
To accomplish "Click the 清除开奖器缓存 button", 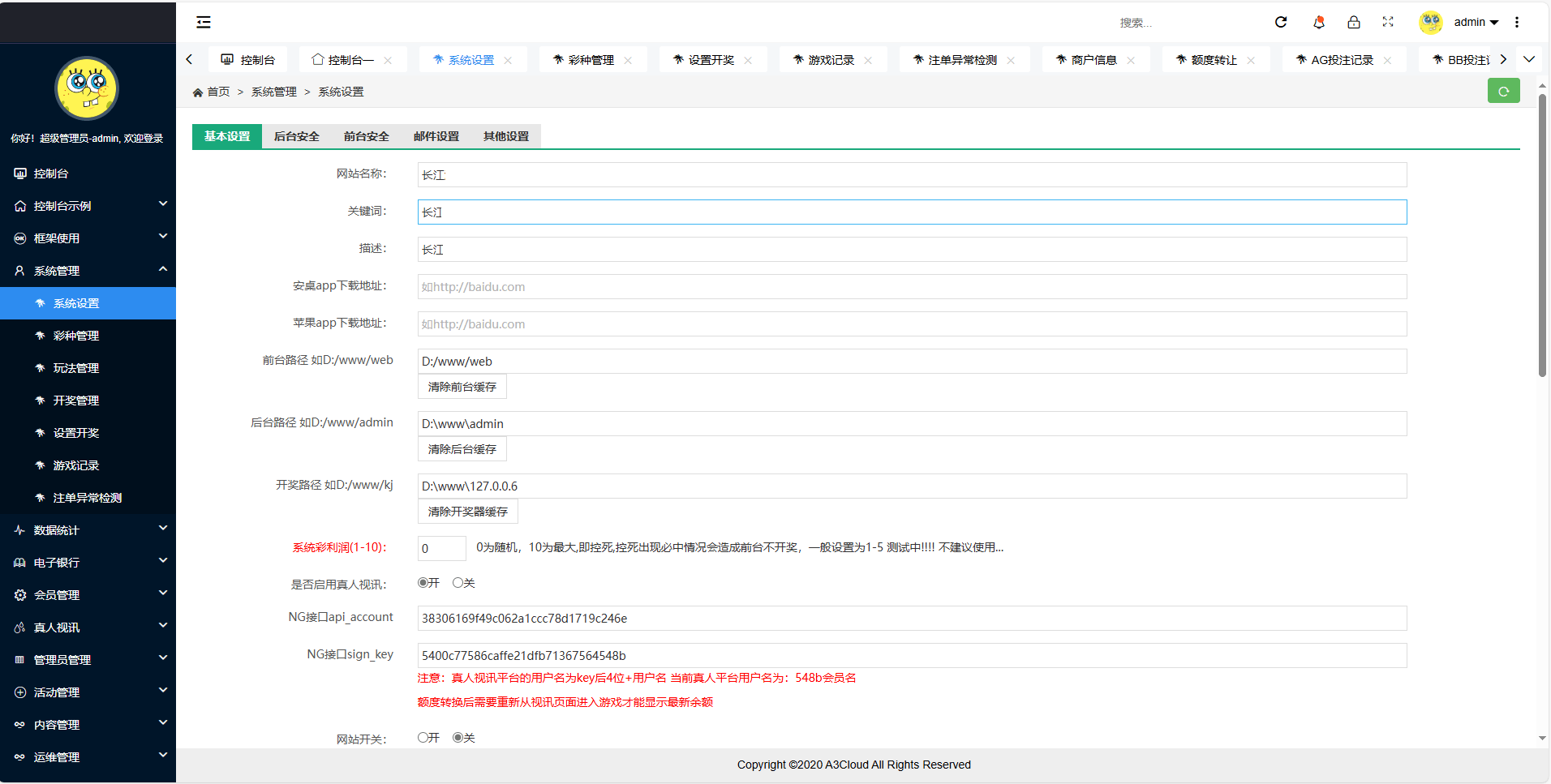I will tap(468, 512).
